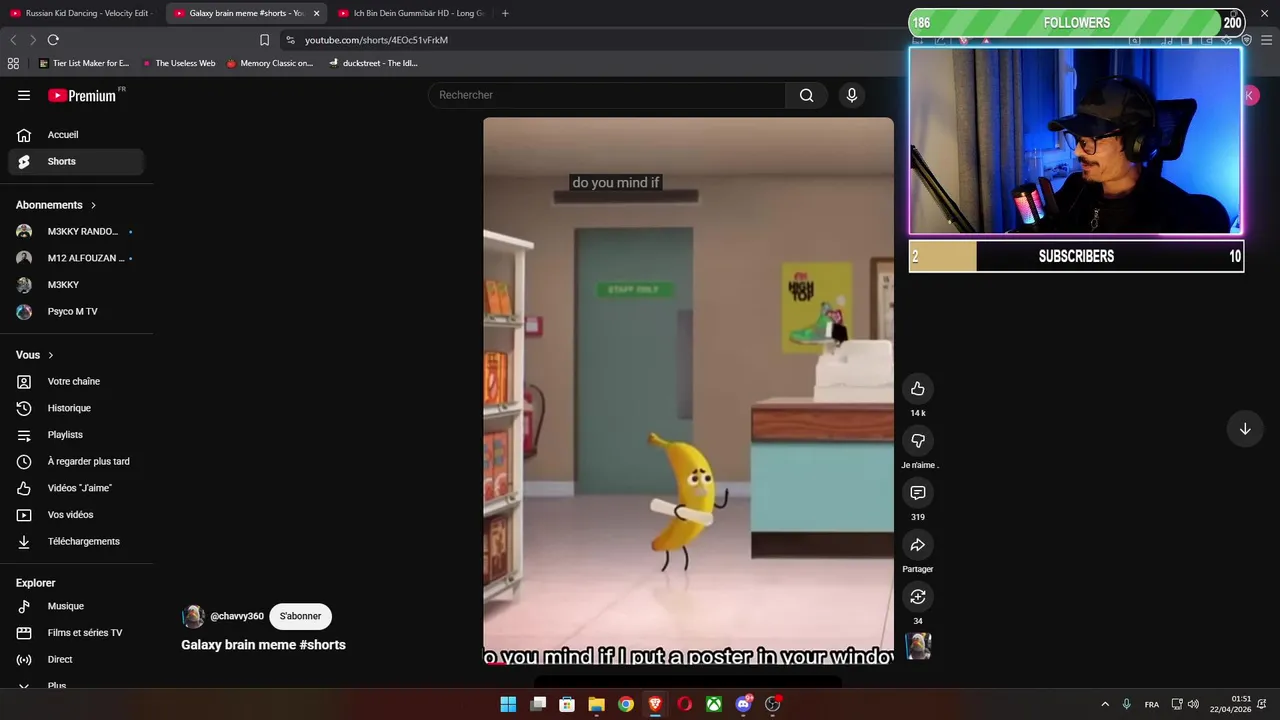Go forward in browser history
The image size is (1280, 720).
point(33,40)
